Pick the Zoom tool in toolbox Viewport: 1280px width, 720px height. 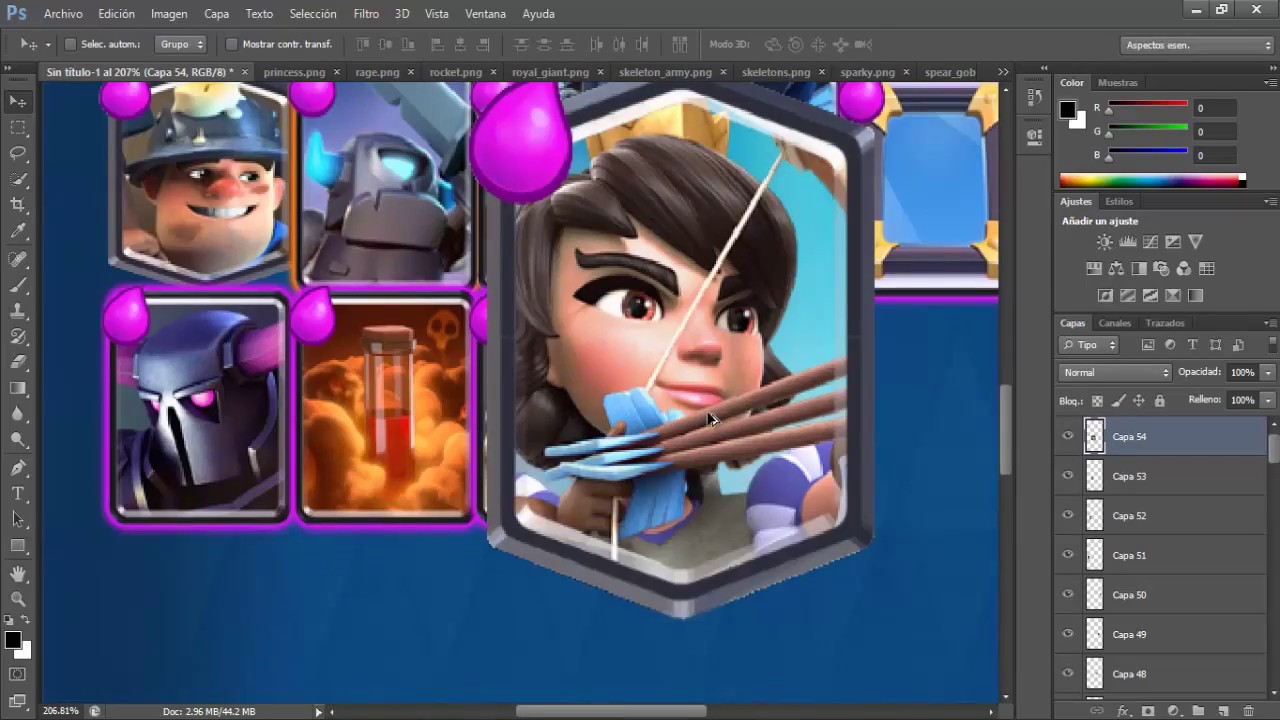tap(18, 599)
